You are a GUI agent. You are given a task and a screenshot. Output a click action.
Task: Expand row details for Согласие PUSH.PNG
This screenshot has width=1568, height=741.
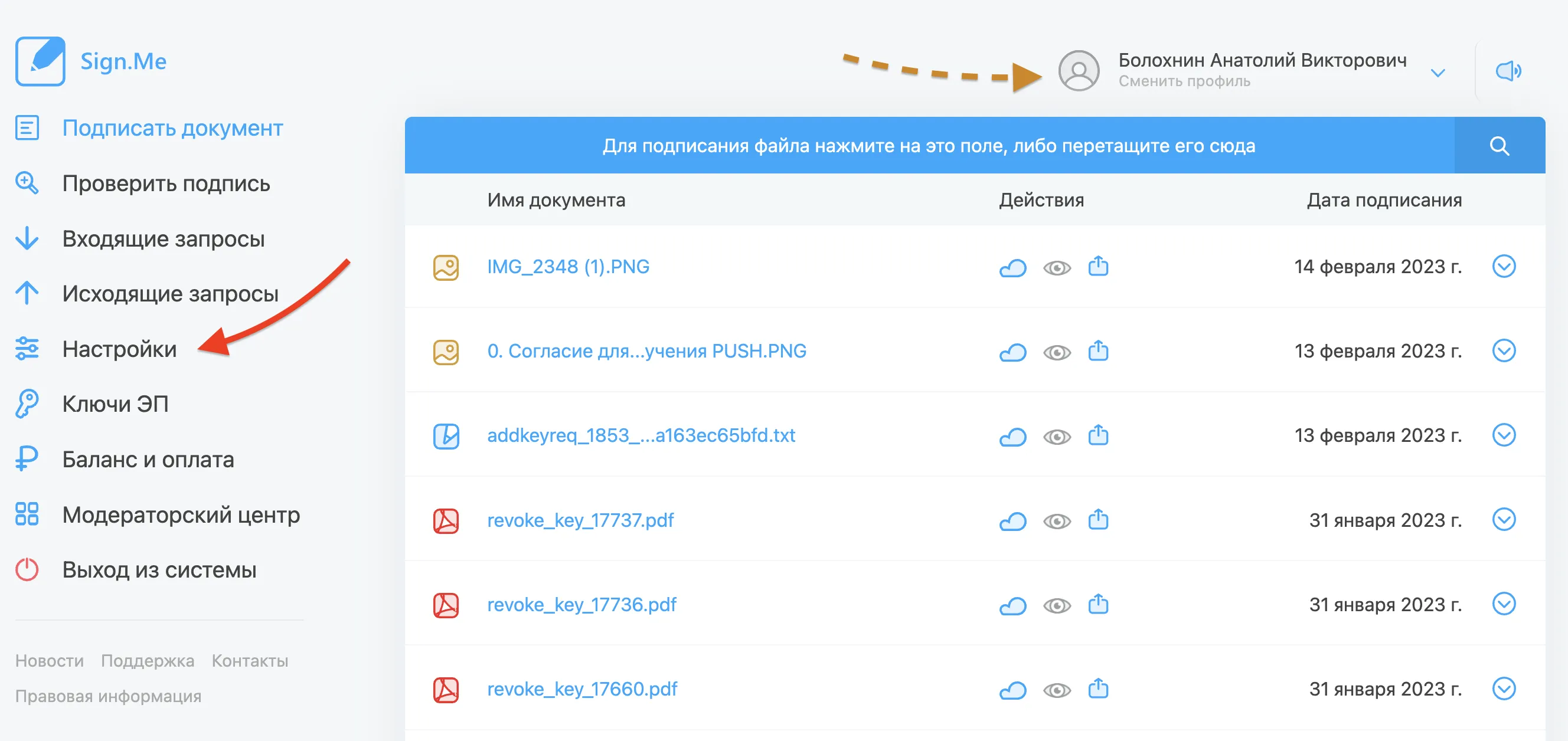(1504, 350)
